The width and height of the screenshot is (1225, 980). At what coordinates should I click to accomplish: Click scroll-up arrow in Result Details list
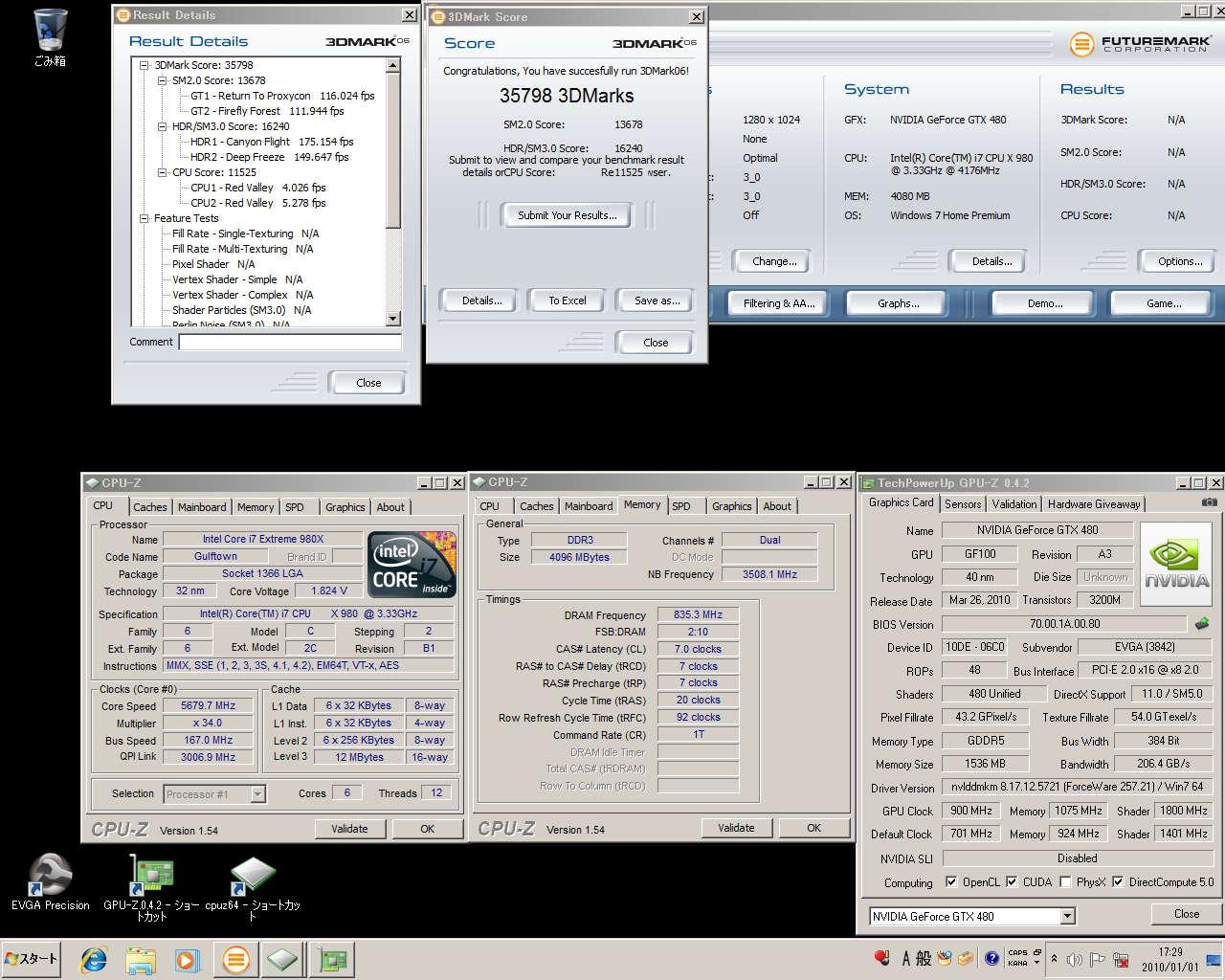click(392, 65)
